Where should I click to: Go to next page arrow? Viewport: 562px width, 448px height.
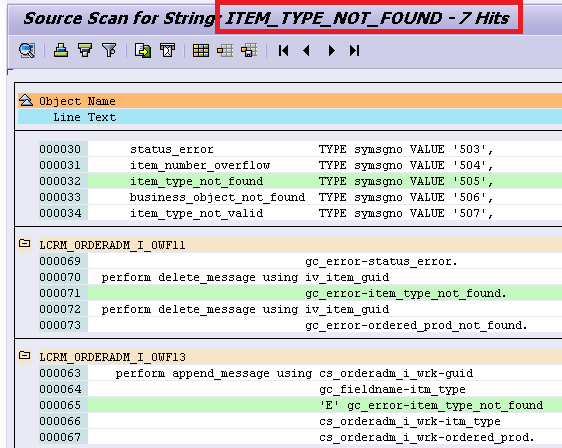[x=332, y=51]
